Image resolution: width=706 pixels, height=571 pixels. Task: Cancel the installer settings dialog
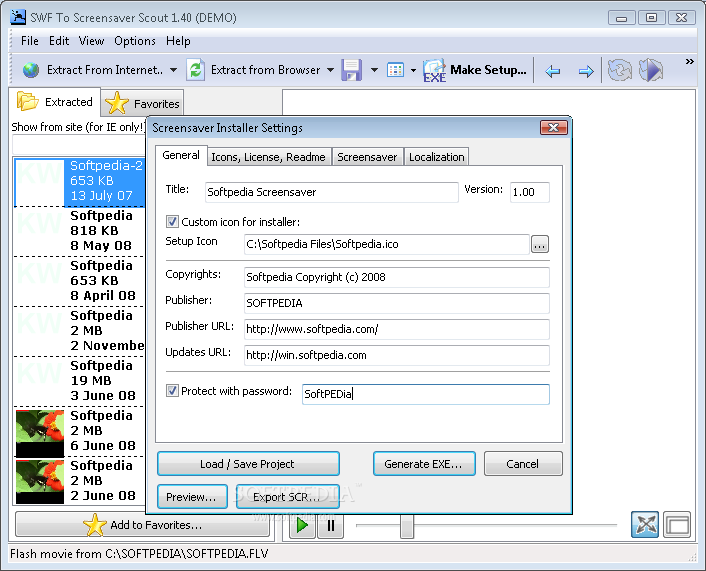(x=523, y=464)
